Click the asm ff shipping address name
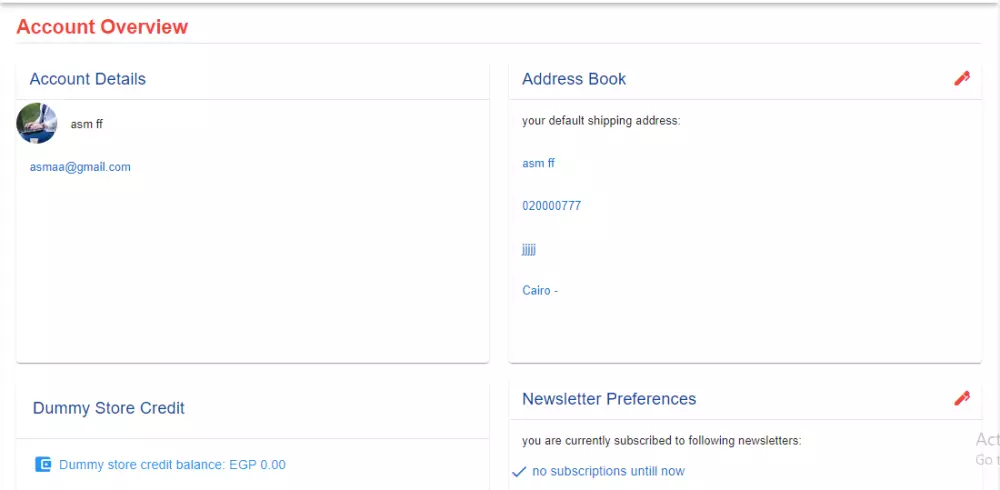Image resolution: width=1000 pixels, height=490 pixels. tap(538, 163)
